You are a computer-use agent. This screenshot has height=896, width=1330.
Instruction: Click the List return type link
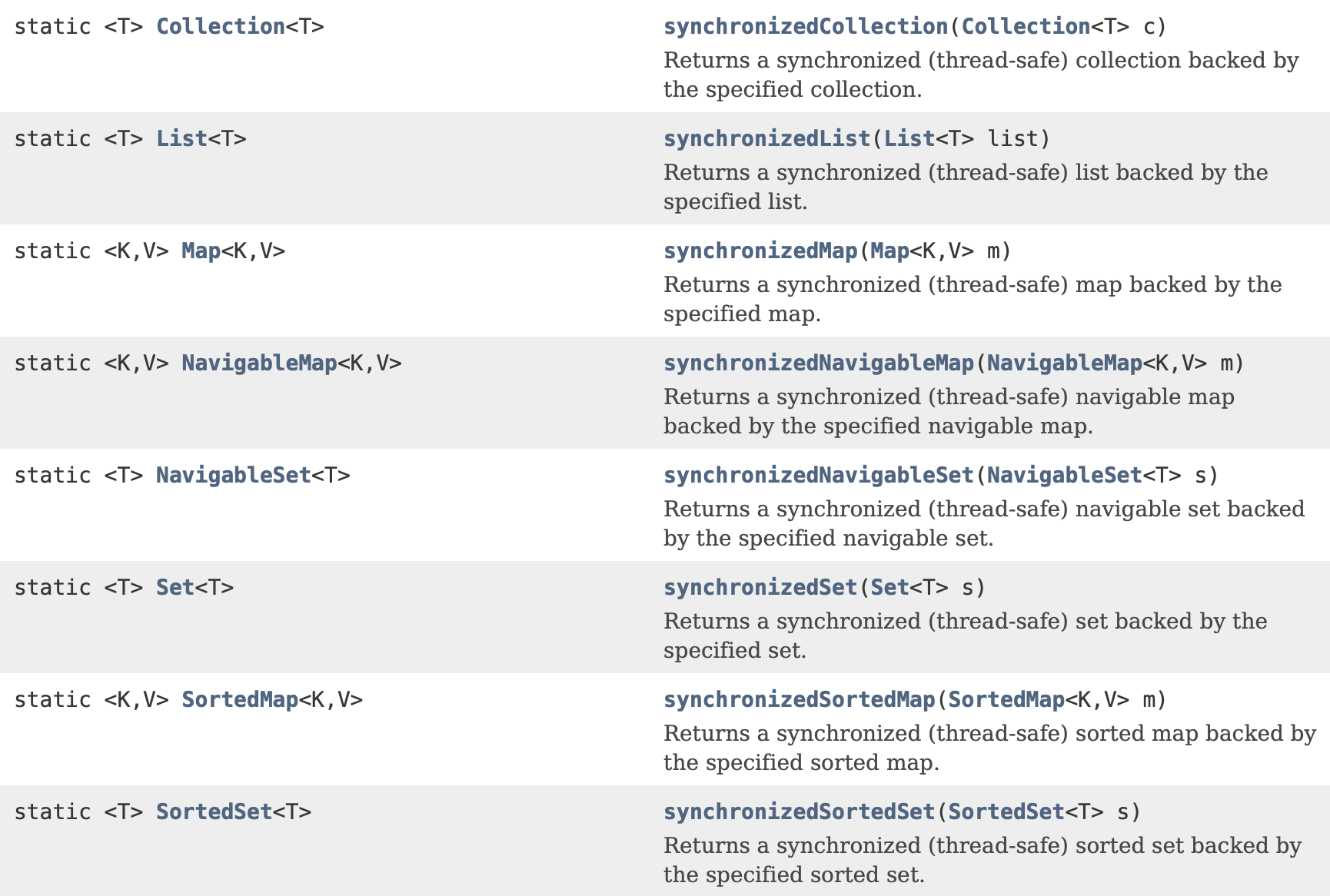coord(181,138)
